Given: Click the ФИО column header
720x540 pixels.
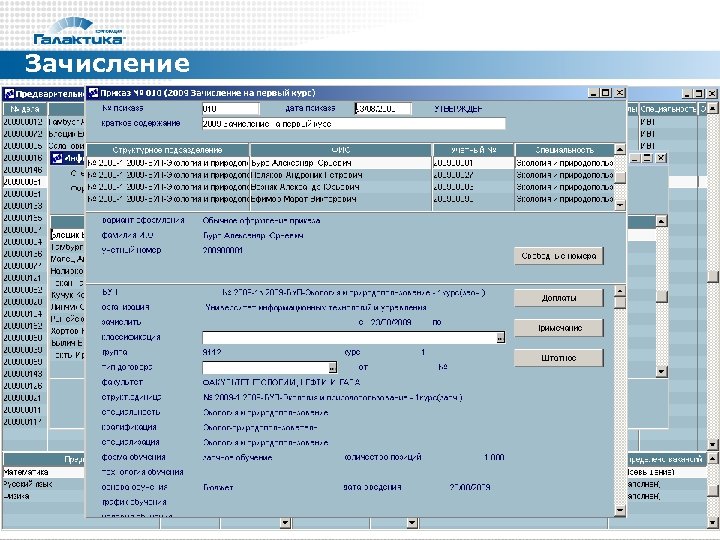Looking at the screenshot, I should tap(341, 150).
